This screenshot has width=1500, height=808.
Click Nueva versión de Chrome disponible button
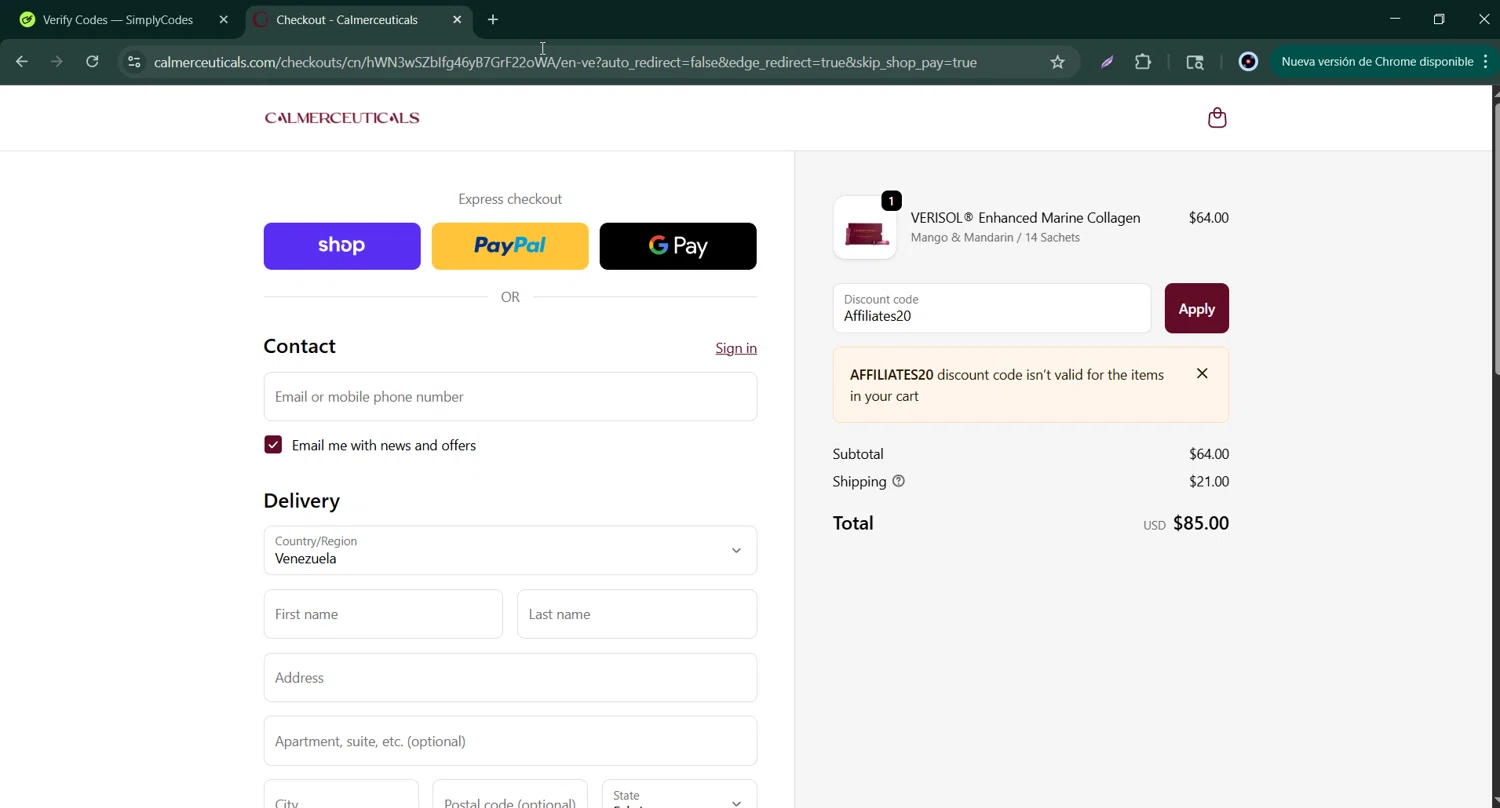[1377, 62]
